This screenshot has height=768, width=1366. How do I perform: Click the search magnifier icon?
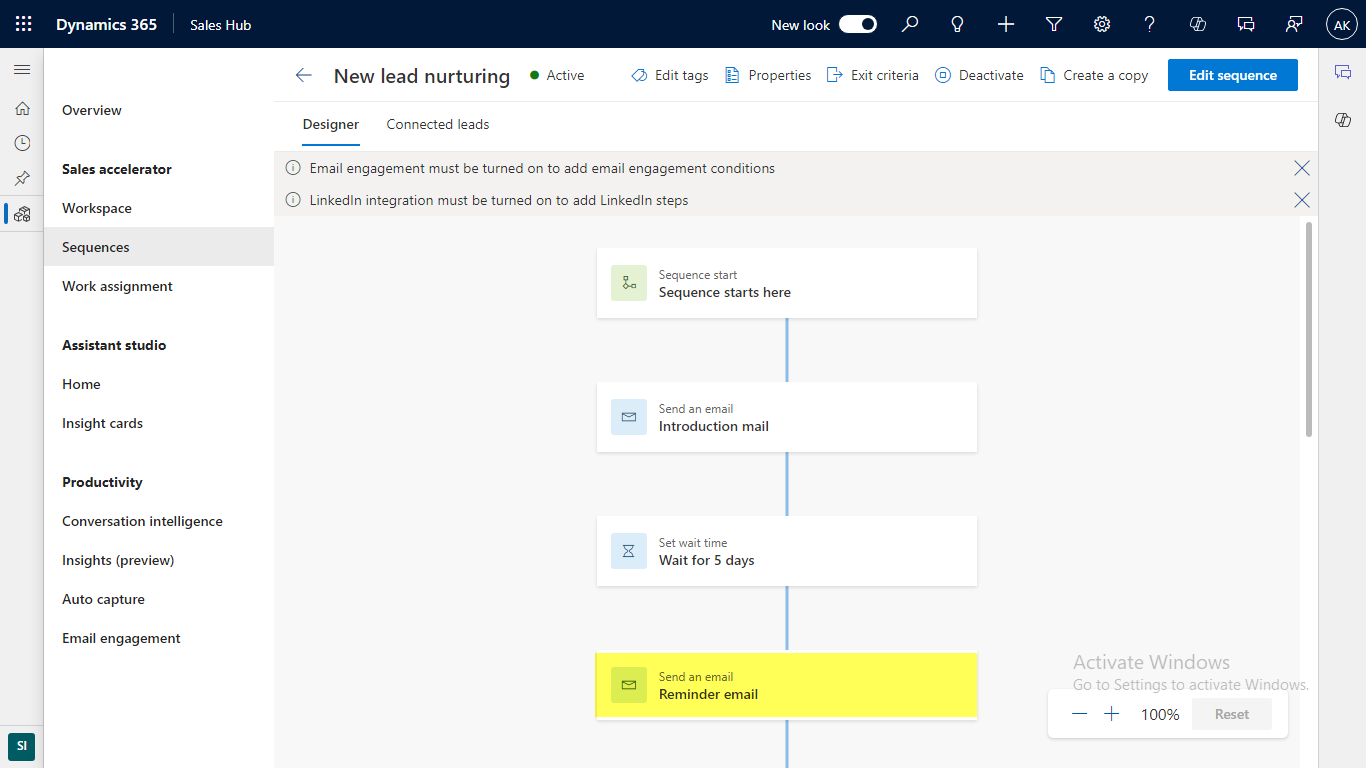tap(910, 24)
